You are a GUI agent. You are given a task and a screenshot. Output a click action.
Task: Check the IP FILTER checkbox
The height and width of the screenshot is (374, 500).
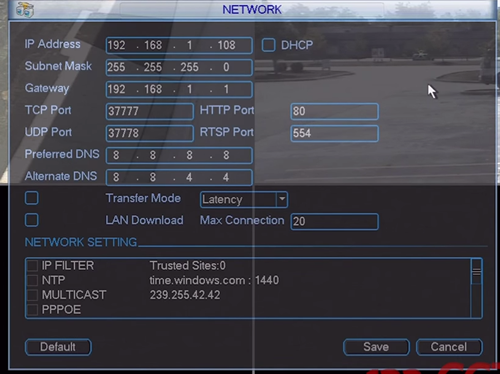(x=32, y=266)
